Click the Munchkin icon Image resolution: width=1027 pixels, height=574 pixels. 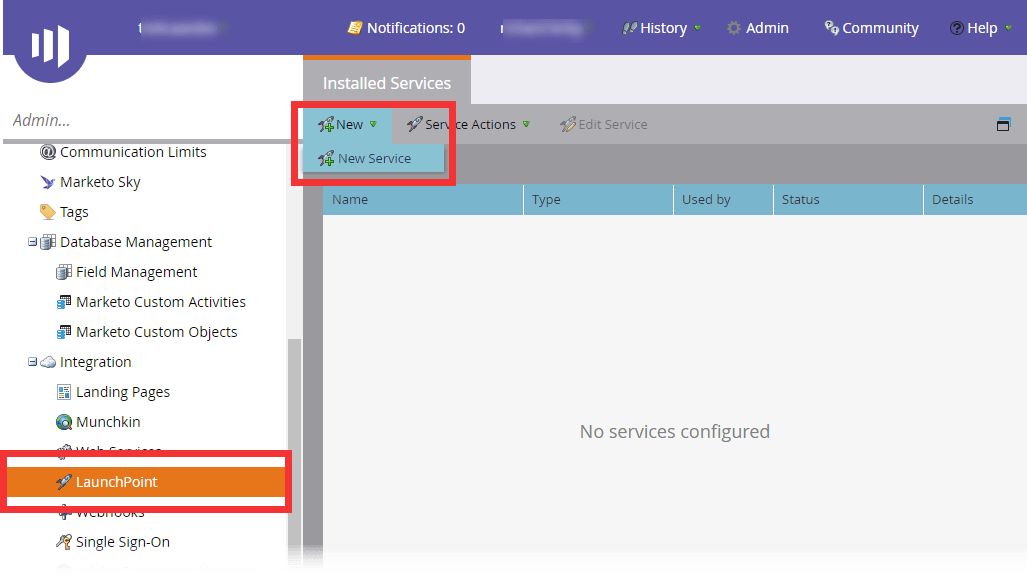(x=64, y=422)
